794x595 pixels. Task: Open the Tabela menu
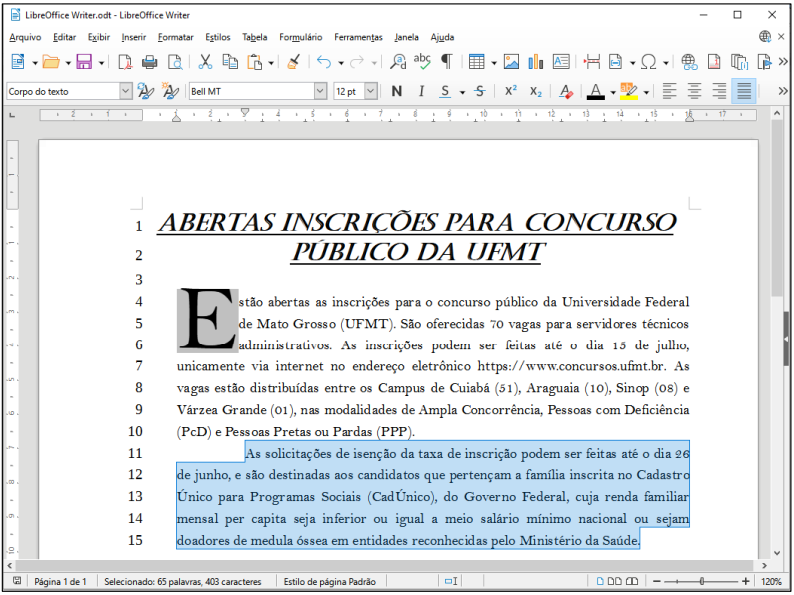(255, 37)
